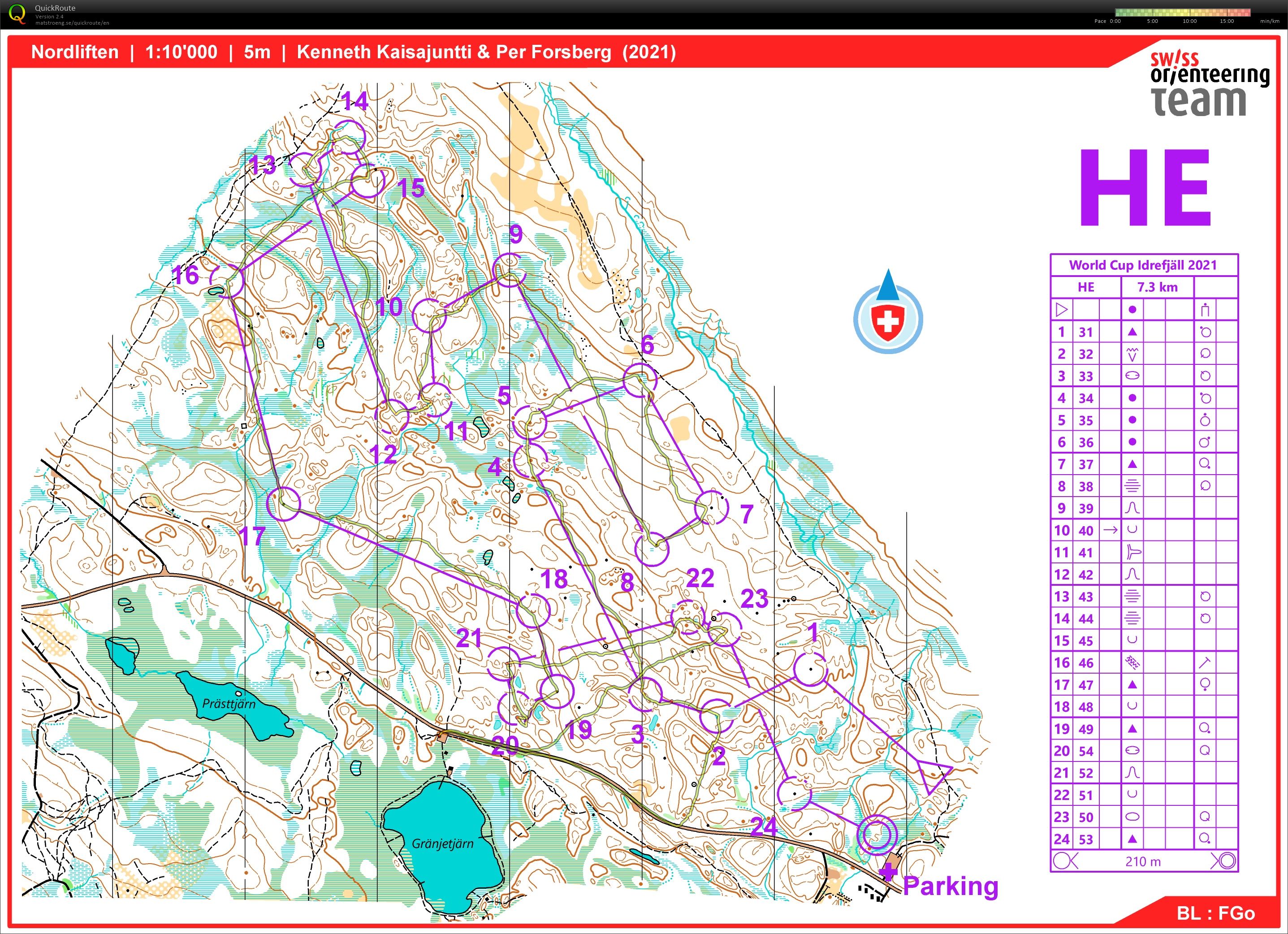1288x934 pixels.
Task: Click the hill symbol in row 9
Action: (1132, 508)
